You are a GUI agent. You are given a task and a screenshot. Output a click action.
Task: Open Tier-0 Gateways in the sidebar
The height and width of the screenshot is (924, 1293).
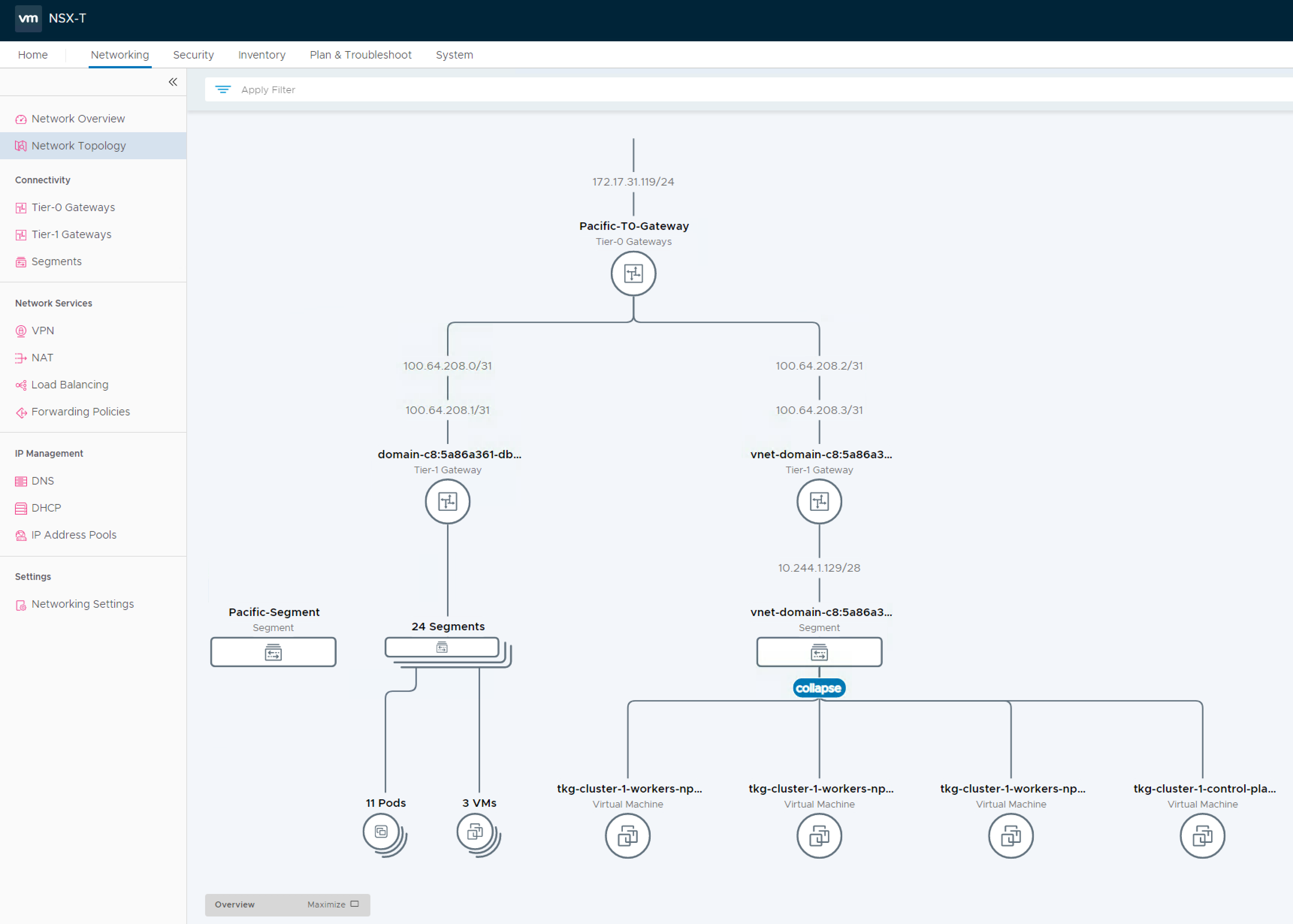73,207
